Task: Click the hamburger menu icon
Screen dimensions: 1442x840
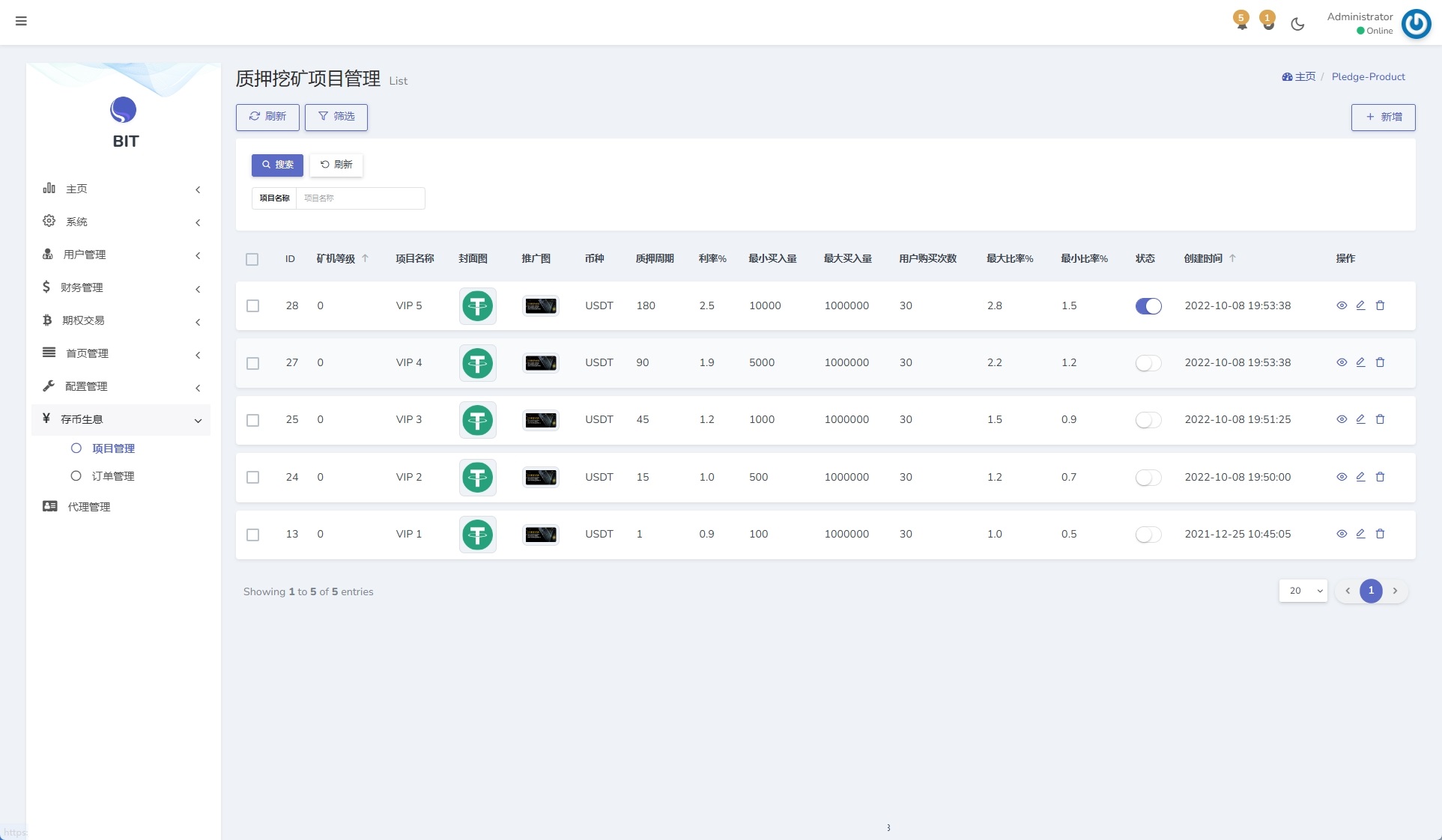Action: click(21, 21)
